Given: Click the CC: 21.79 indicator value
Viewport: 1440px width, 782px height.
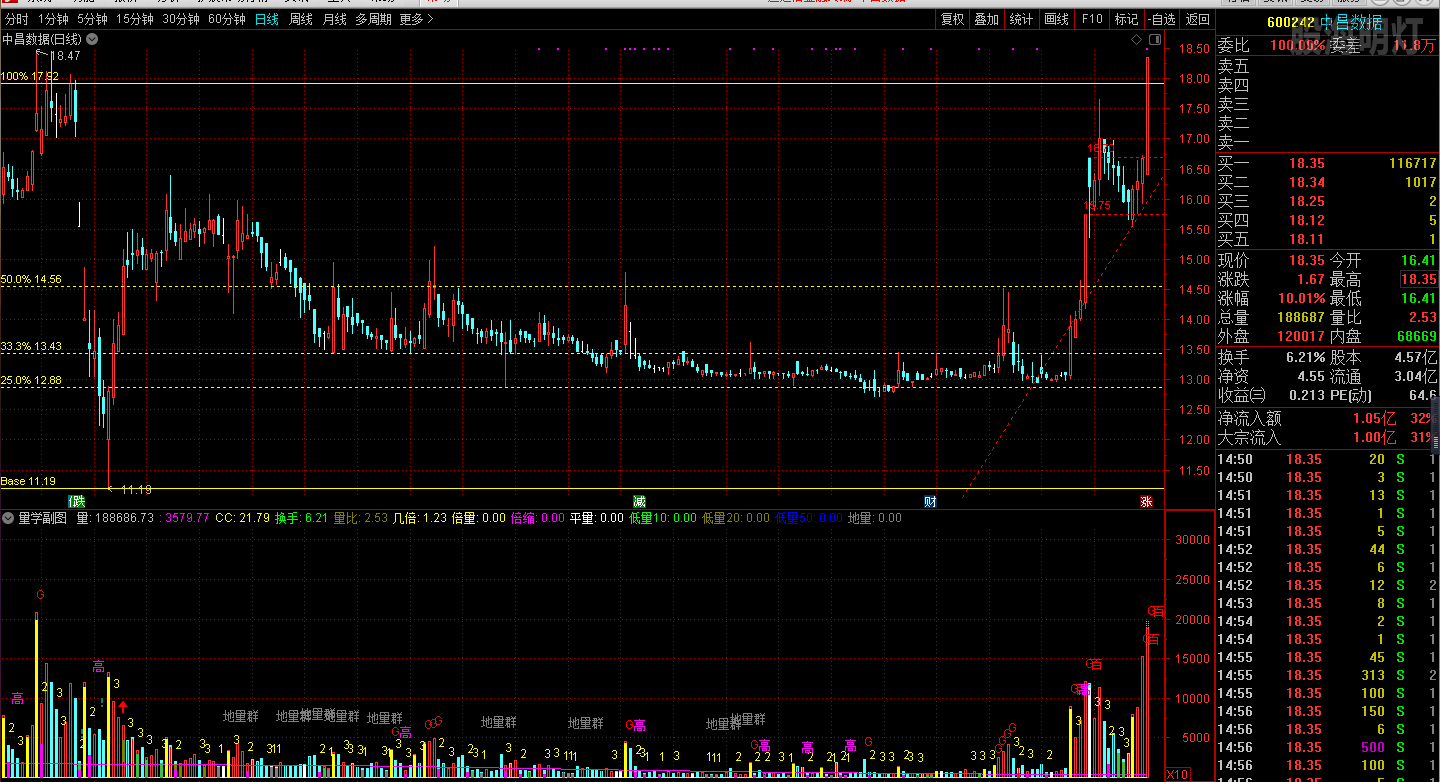Looking at the screenshot, I should tap(242, 518).
